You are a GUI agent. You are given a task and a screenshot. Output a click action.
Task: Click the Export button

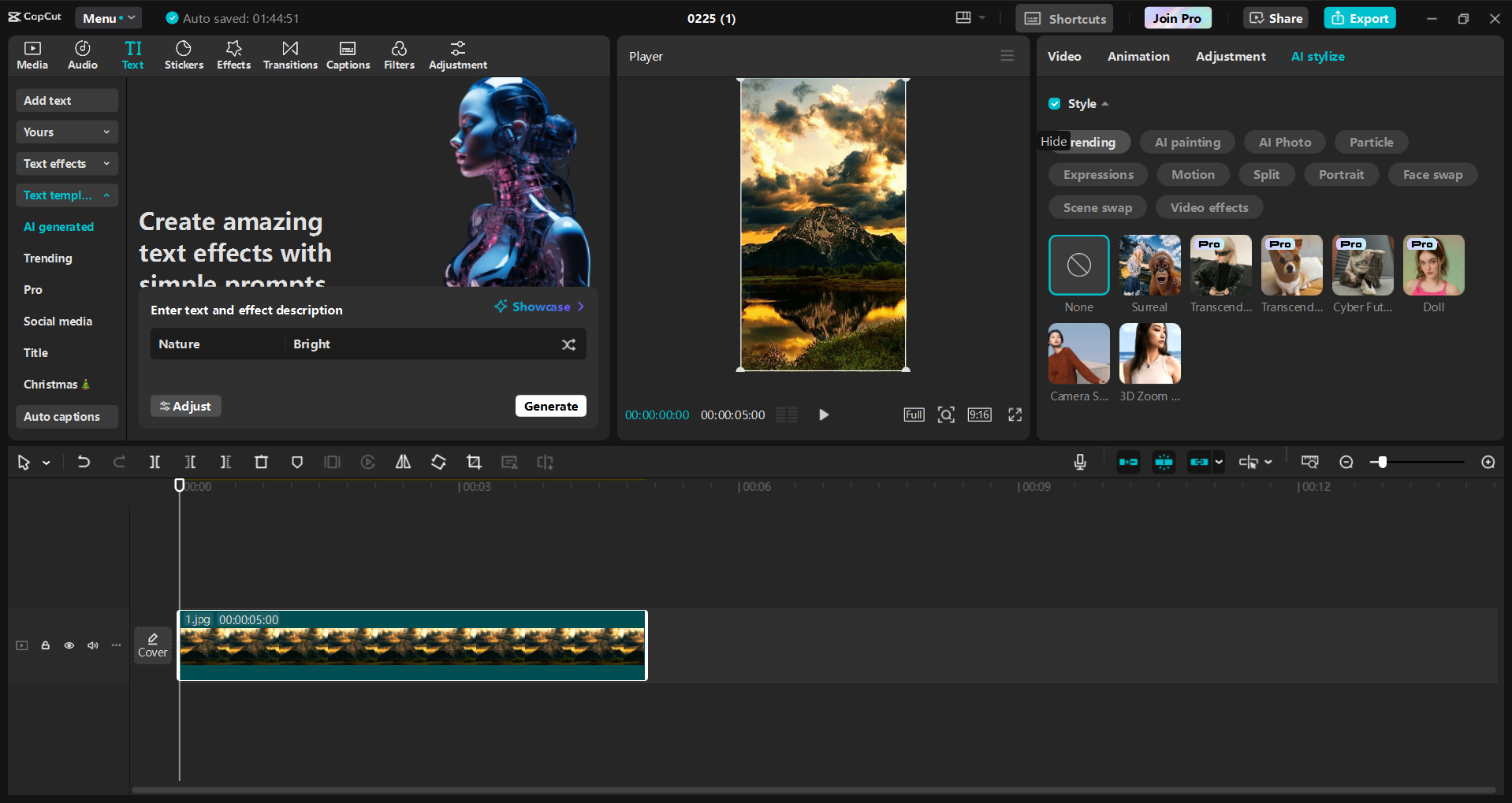click(x=1359, y=17)
